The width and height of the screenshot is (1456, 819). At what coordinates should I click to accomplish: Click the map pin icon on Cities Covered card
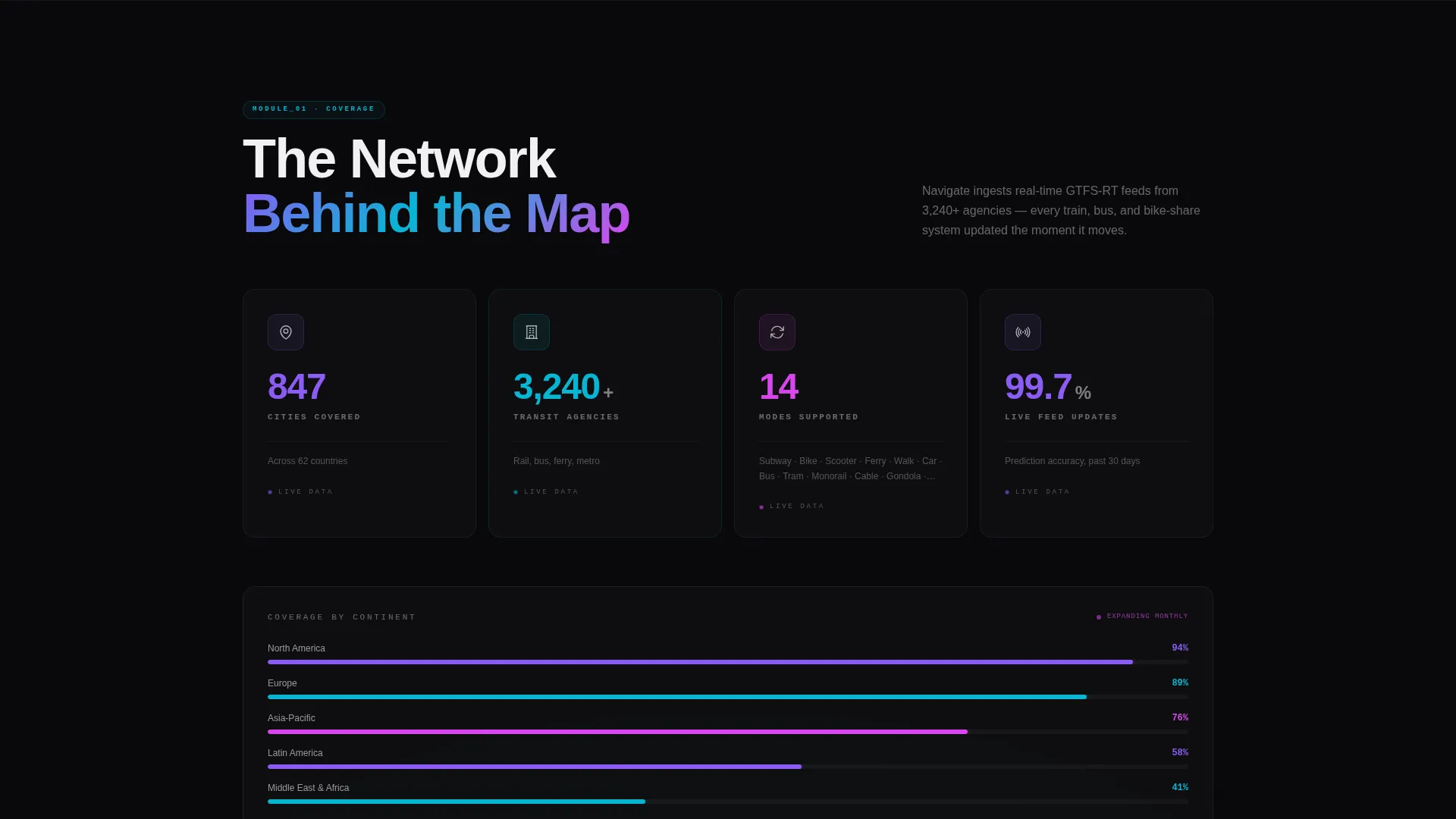[286, 332]
